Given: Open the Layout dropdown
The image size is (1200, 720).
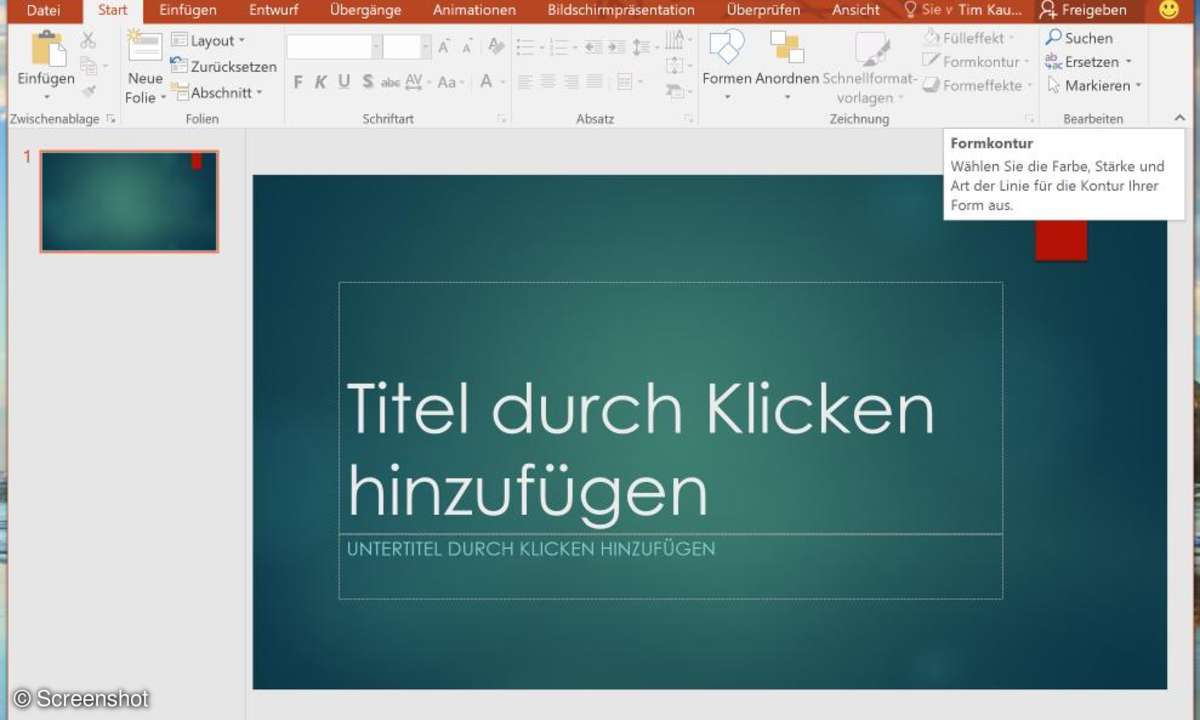Looking at the screenshot, I should 208,41.
